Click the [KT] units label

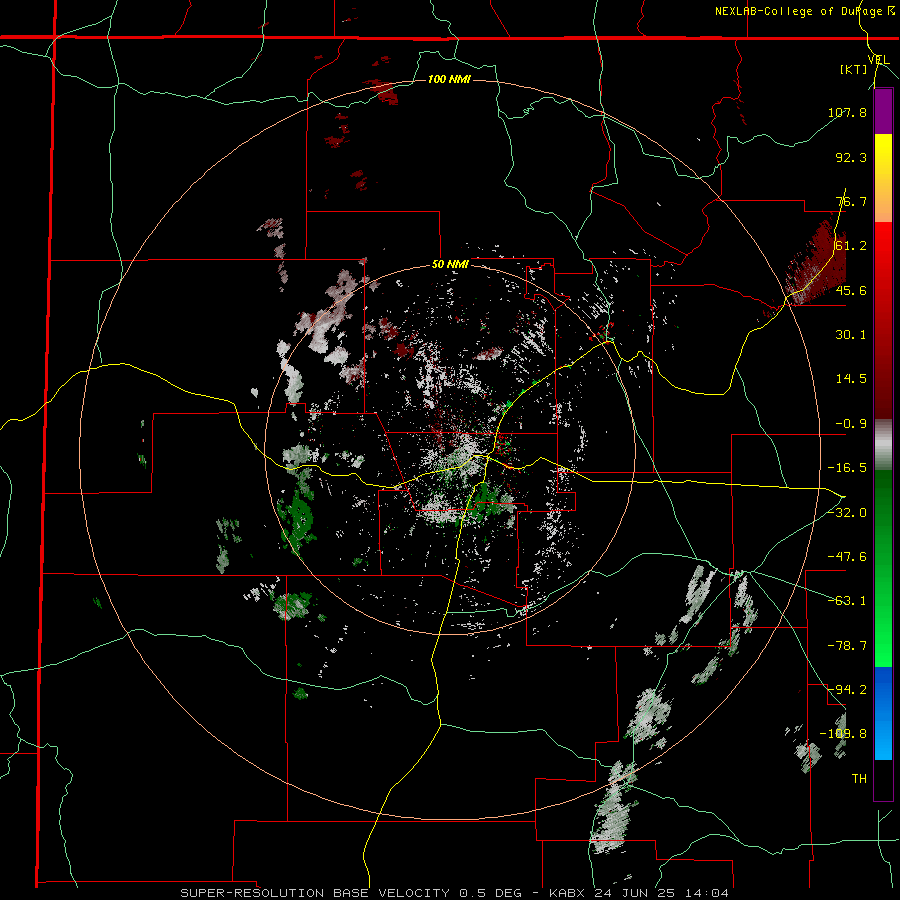click(x=854, y=69)
